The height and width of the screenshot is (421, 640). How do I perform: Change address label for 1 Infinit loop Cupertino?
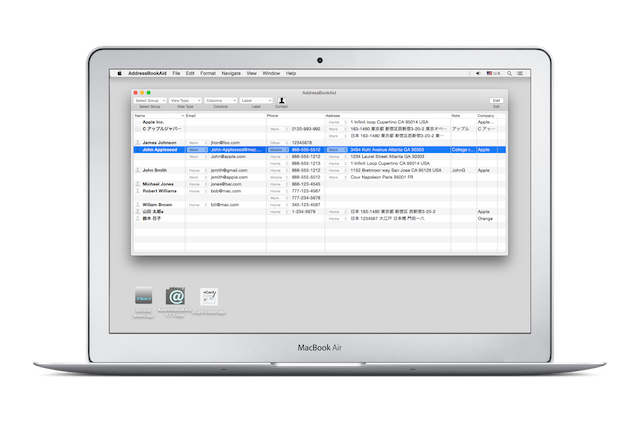click(337, 122)
